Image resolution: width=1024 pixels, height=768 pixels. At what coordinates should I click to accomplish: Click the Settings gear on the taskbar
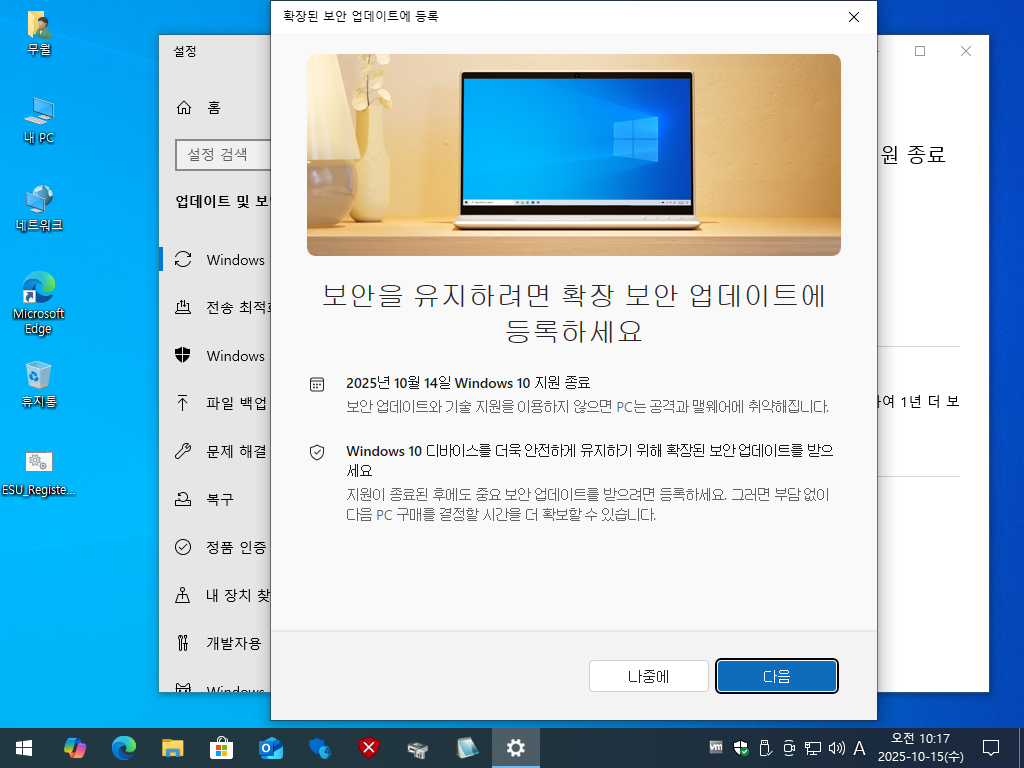[516, 748]
